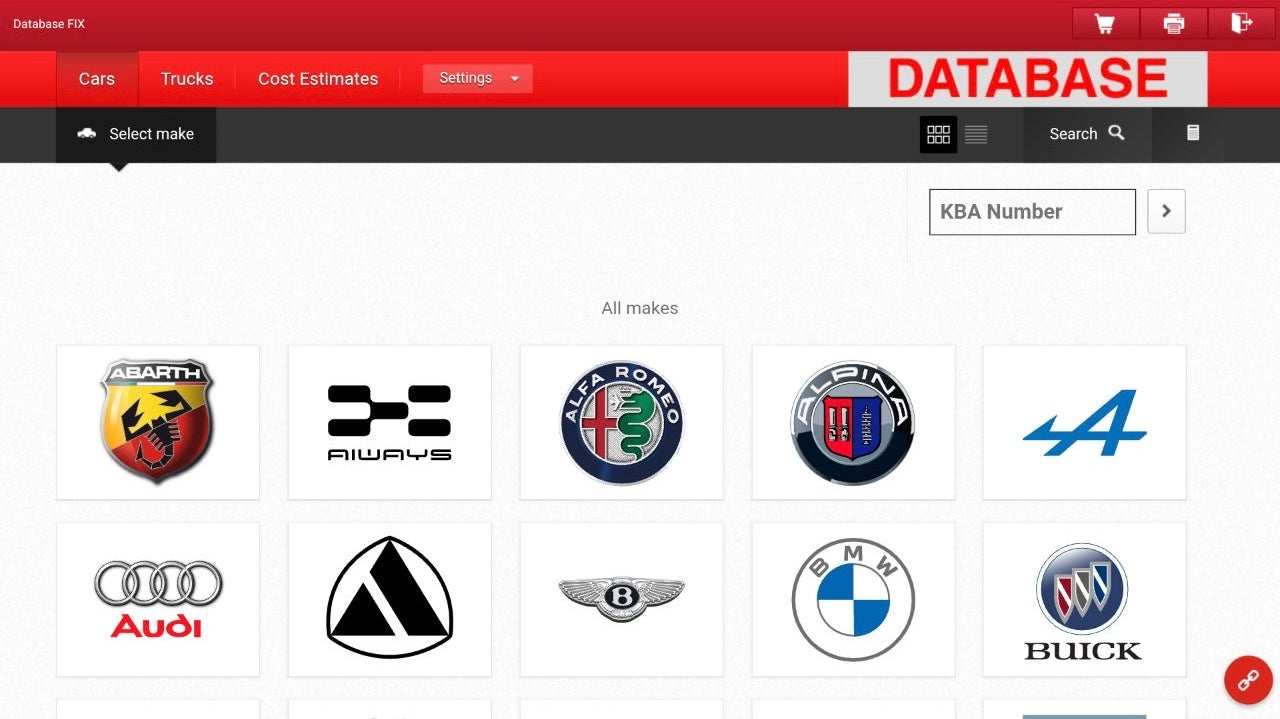Switch to the Trucks tab
Screen dimensions: 1280x719
[186, 78]
